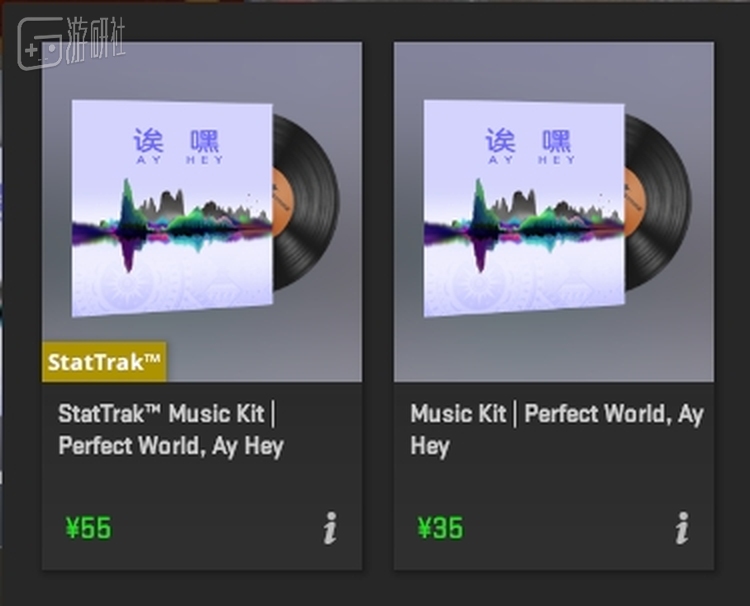Image resolution: width=750 pixels, height=606 pixels.
Task: Open info icon for ¥35 Music Kit
Action: pyautogui.click(x=682, y=528)
